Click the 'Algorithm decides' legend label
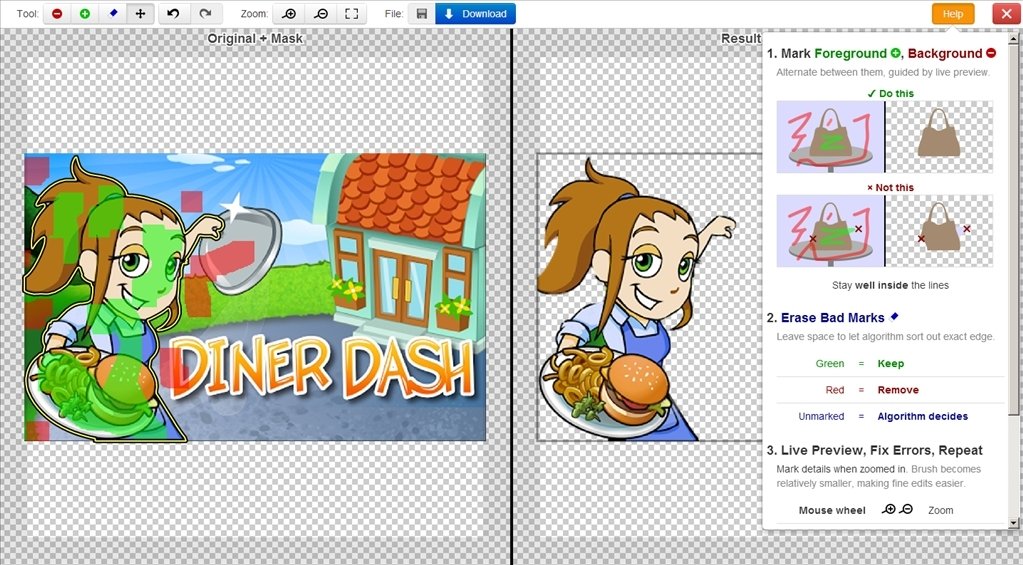 [923, 416]
